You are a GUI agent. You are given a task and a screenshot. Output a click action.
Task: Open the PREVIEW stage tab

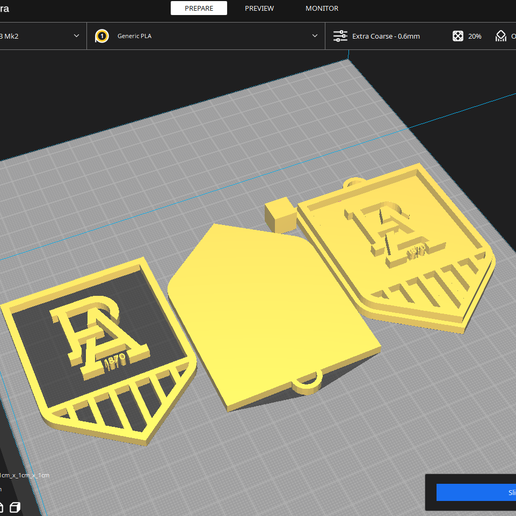(x=259, y=8)
